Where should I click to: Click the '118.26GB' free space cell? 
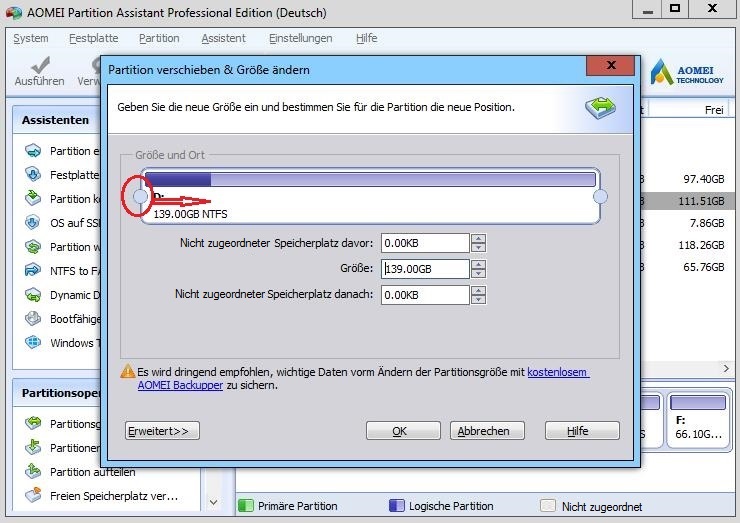(701, 245)
